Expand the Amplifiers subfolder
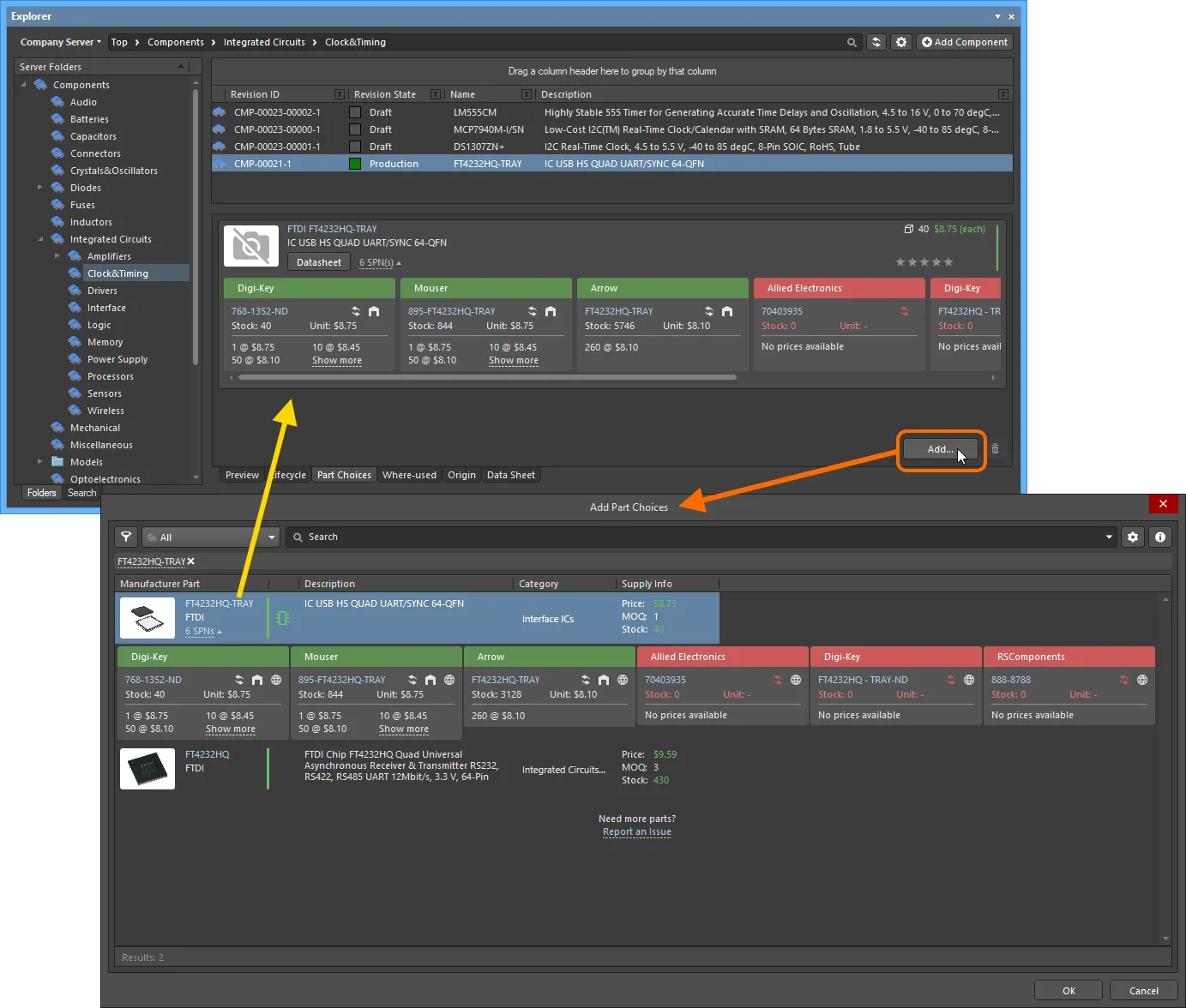 (57, 255)
